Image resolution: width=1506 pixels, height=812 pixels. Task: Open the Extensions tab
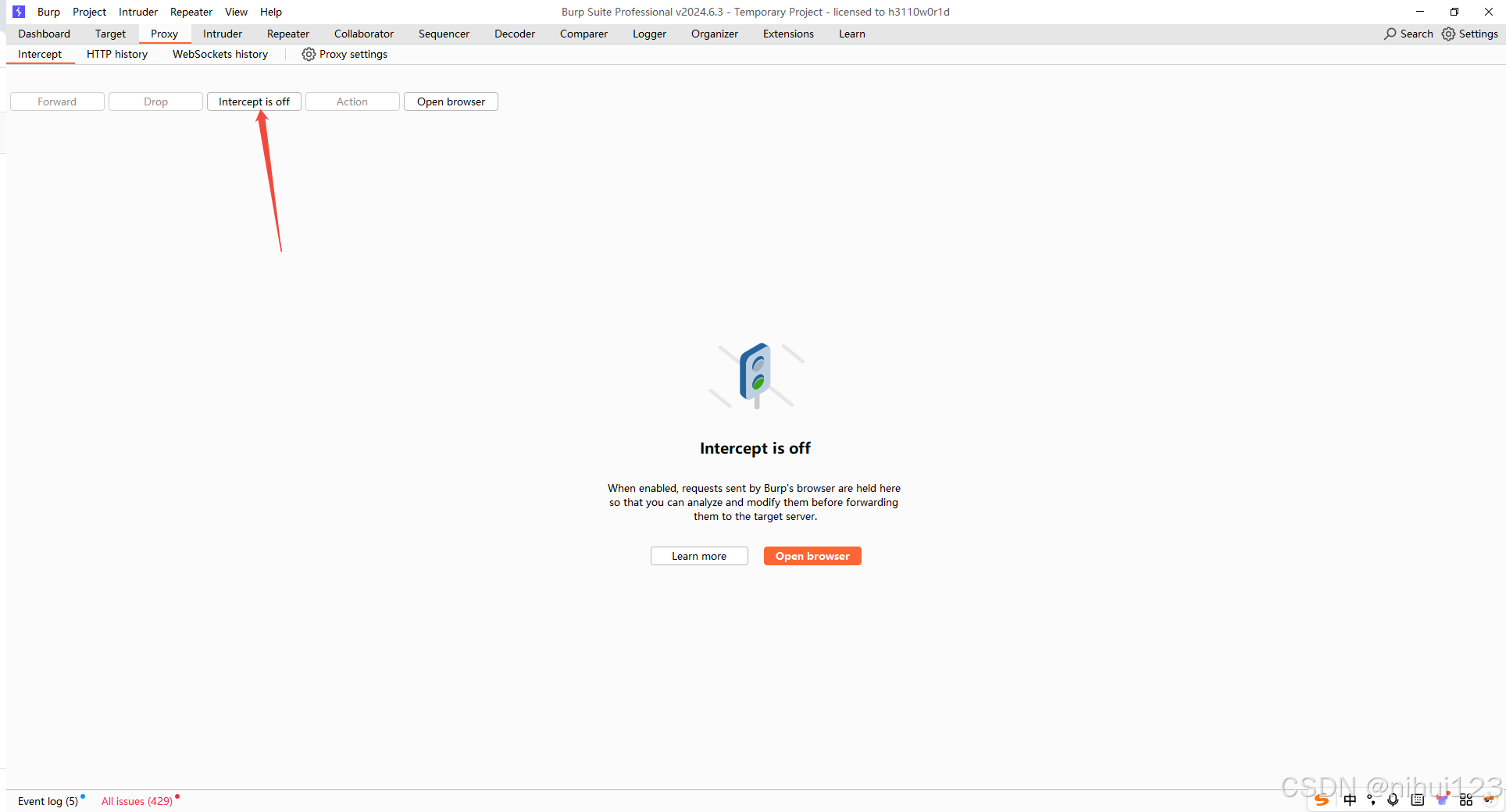pyautogui.click(x=788, y=34)
